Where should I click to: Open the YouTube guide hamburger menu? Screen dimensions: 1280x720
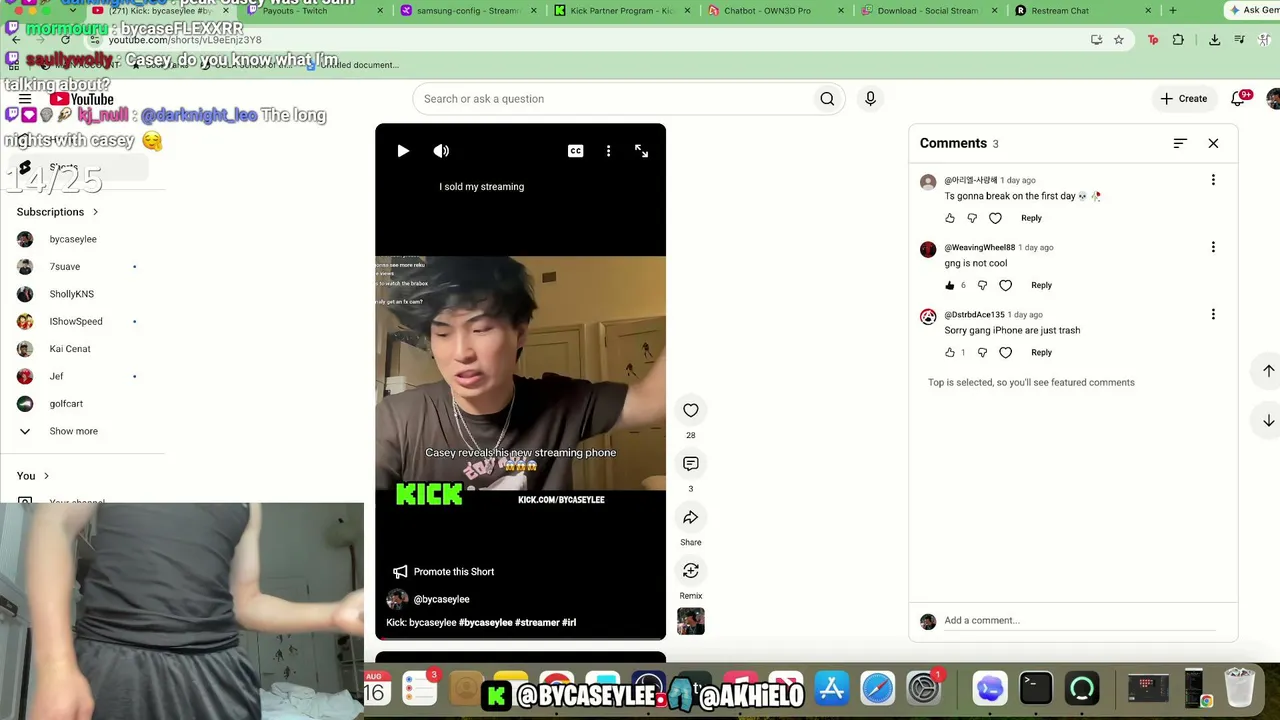coord(25,99)
